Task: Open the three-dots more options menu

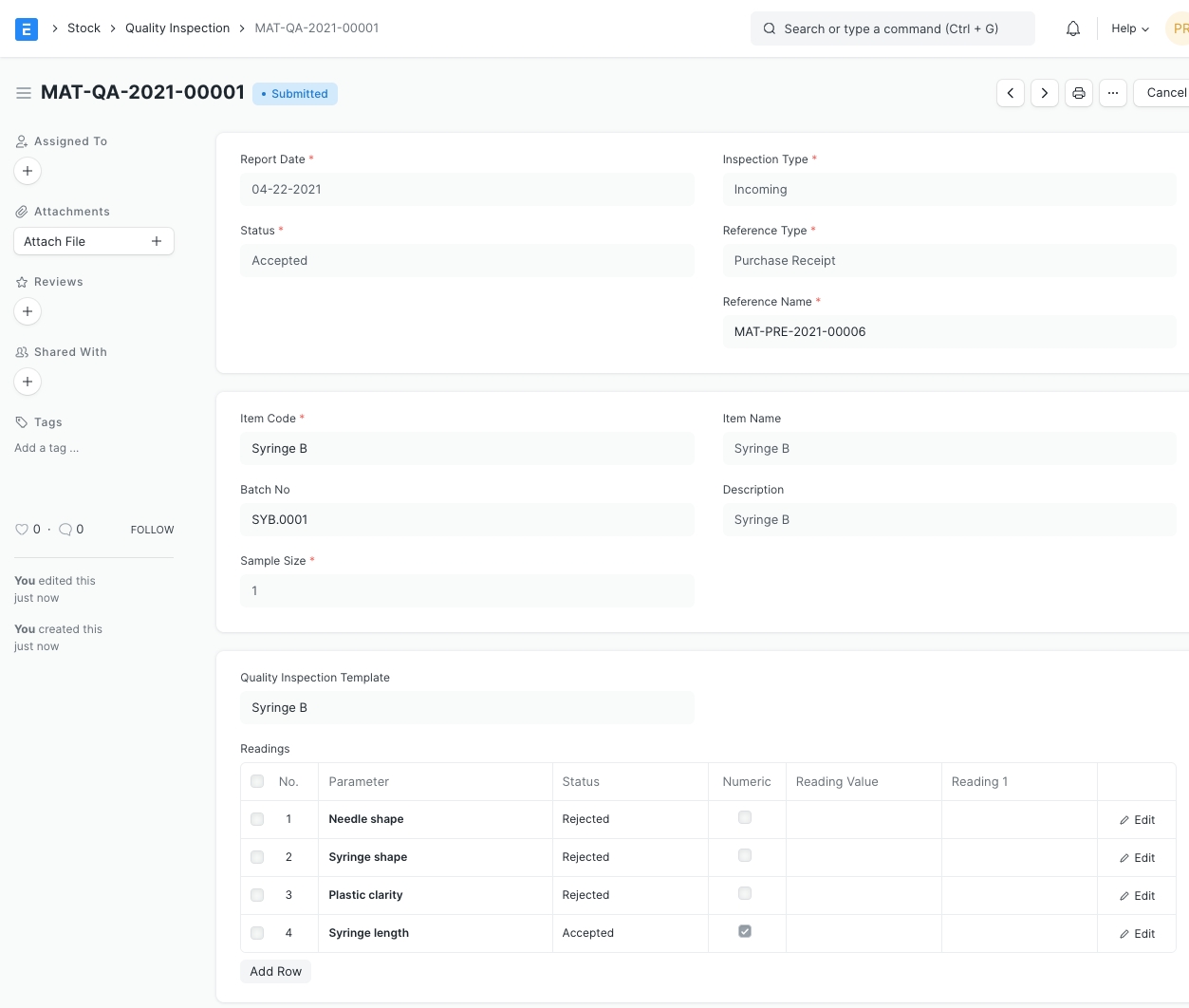Action: pos(1113,93)
